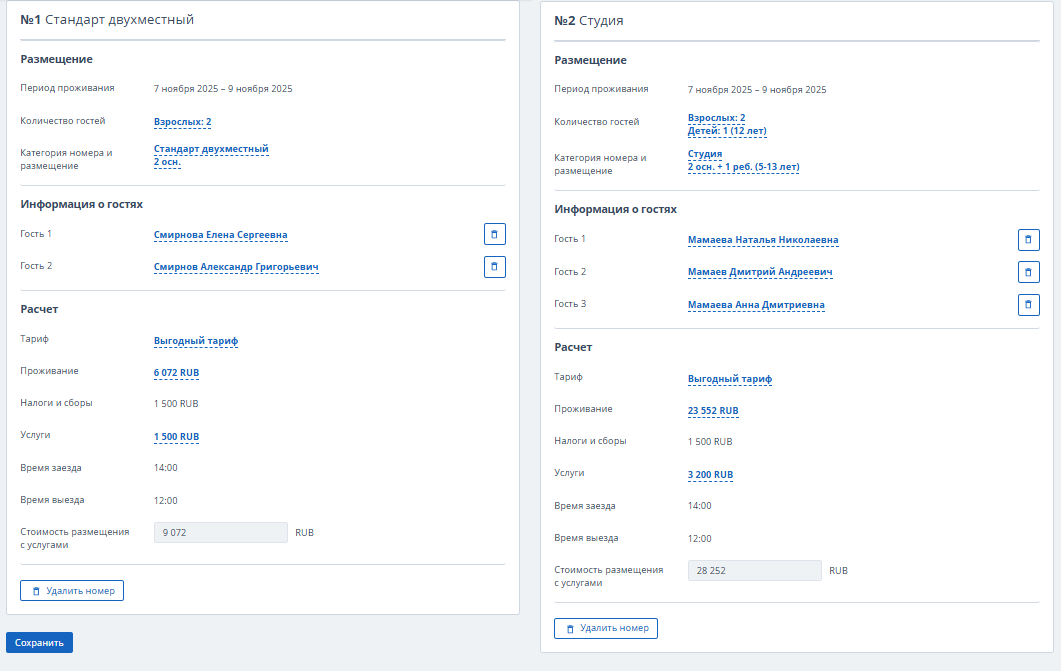The height and width of the screenshot is (671, 1061).
Task: Remove guest Мамаева Анна Дмитриевна via trash icon
Action: [x=1028, y=305]
